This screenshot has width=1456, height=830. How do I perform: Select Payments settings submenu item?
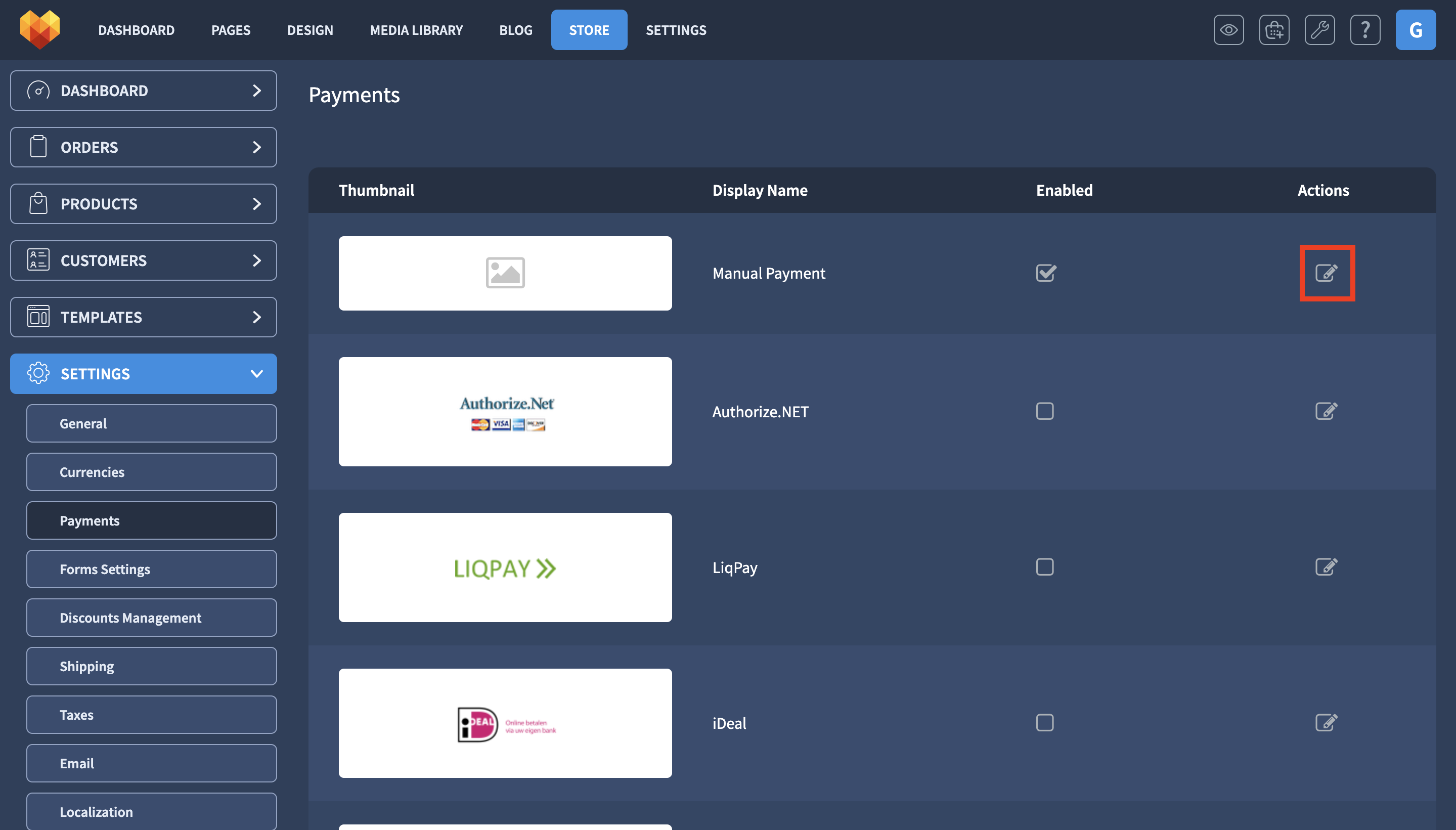152,520
